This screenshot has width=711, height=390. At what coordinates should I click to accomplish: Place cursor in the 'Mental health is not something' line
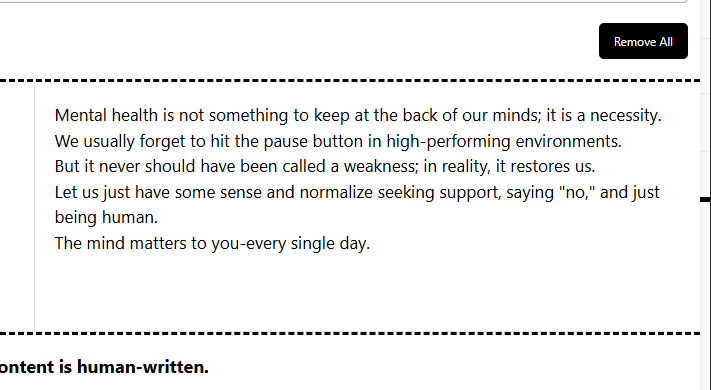click(x=358, y=116)
